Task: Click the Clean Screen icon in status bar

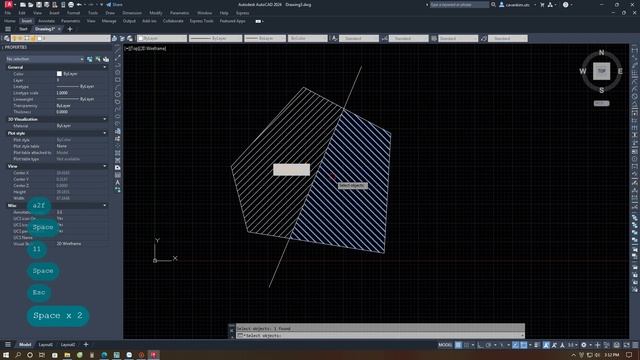Action: 626,345
